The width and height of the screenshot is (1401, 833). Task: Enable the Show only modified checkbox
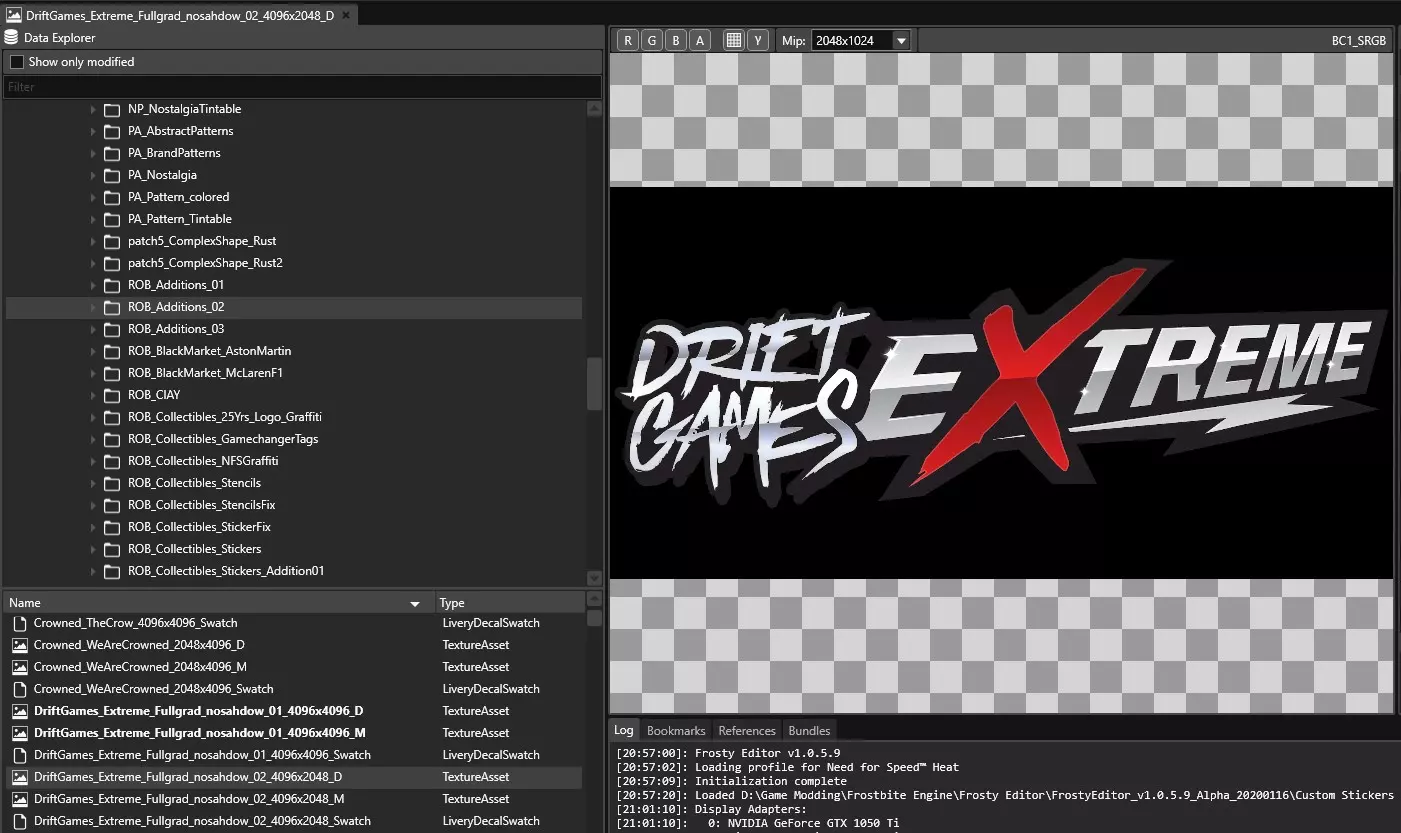click(x=17, y=62)
